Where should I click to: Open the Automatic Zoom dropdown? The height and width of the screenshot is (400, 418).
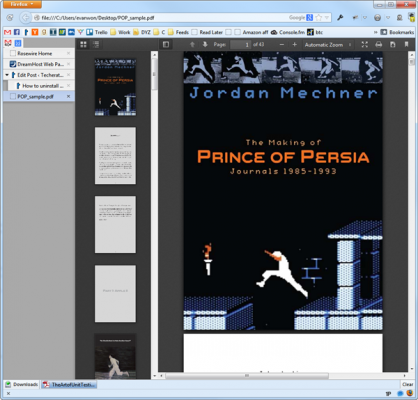click(328, 44)
